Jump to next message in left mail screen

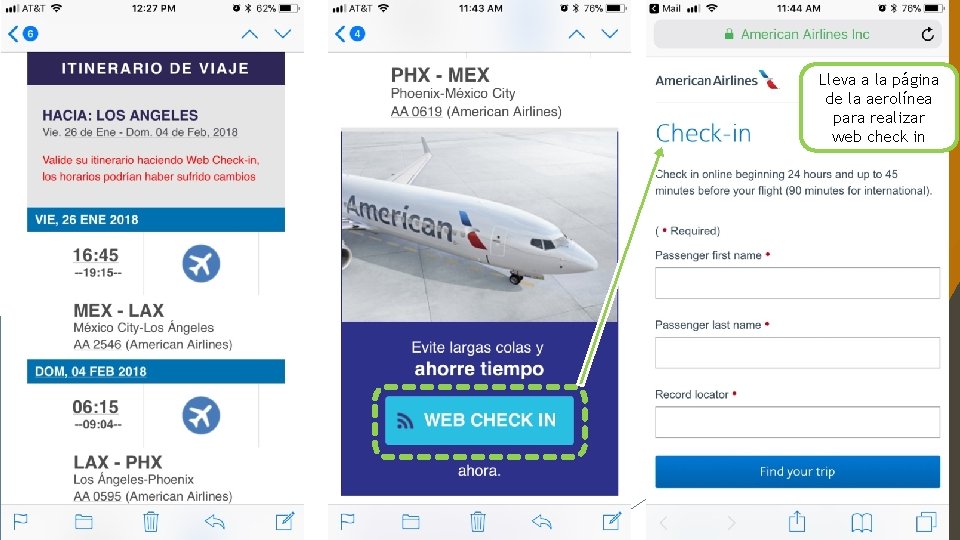(x=283, y=34)
